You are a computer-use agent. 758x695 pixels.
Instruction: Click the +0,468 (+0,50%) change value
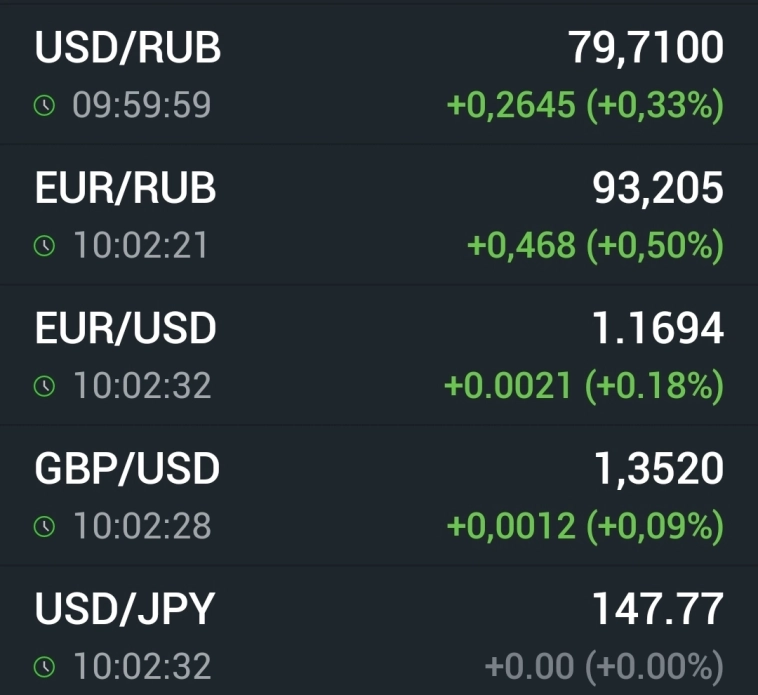click(x=595, y=246)
